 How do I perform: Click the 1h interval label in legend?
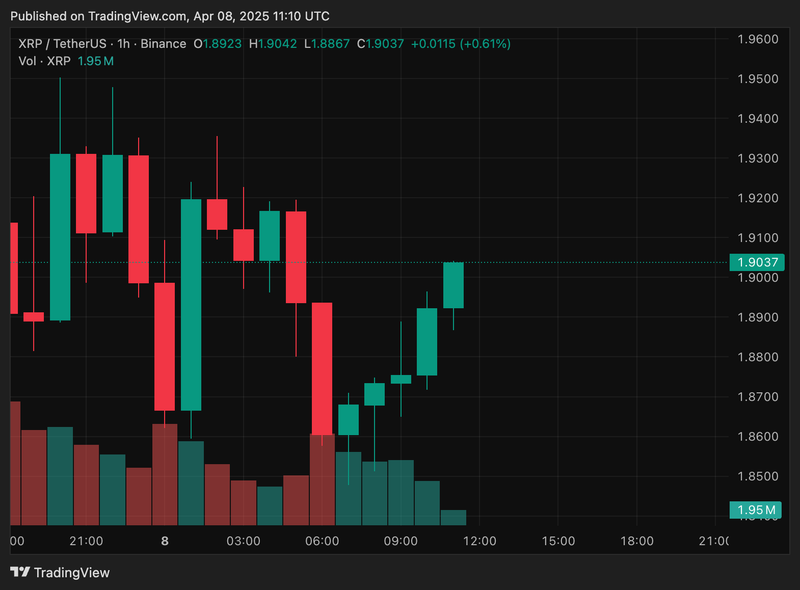[x=126, y=44]
